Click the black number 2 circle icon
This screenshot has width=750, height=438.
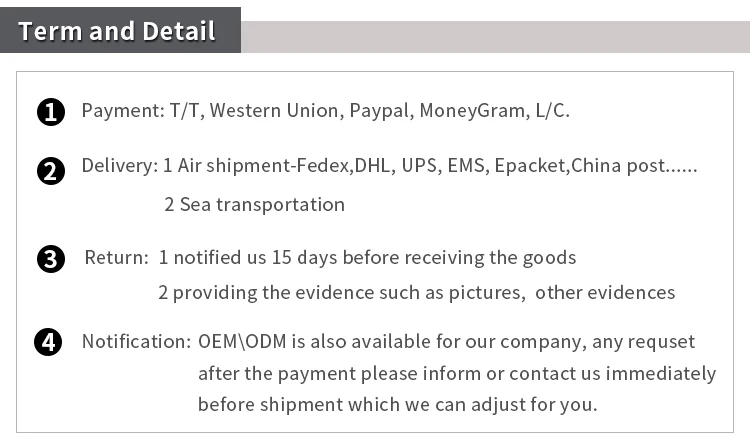point(51,171)
